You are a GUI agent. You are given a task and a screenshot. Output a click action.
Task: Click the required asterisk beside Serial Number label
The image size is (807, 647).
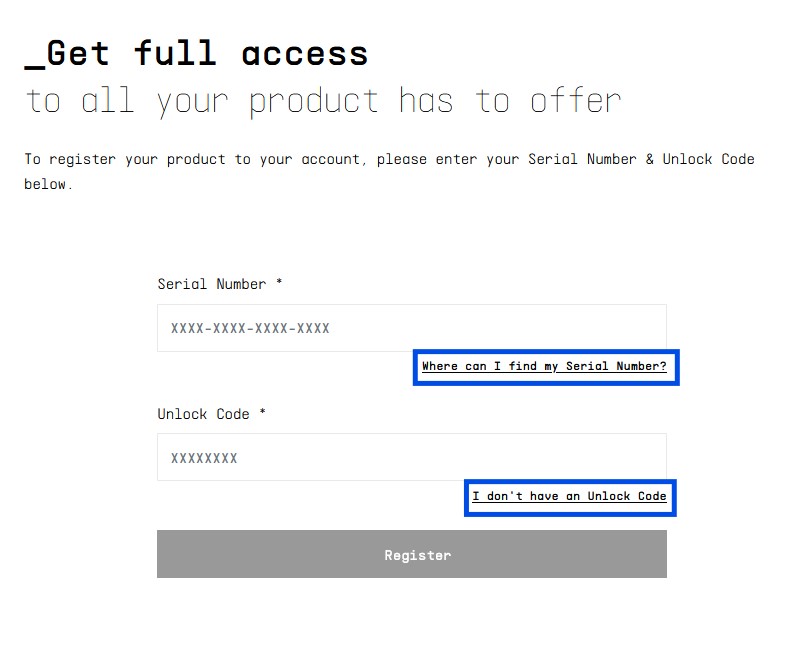tap(279, 283)
